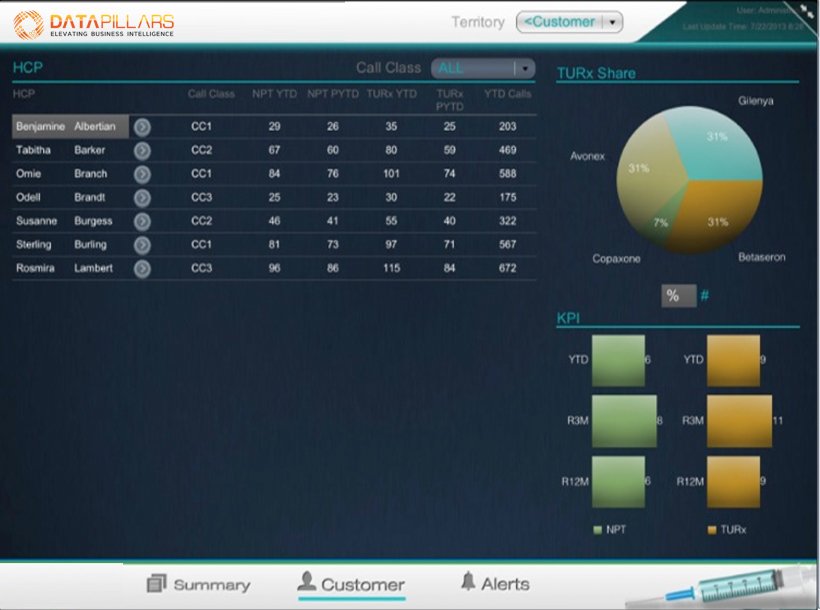Click the Betaseron chart label
The image size is (820, 610).
[761, 257]
